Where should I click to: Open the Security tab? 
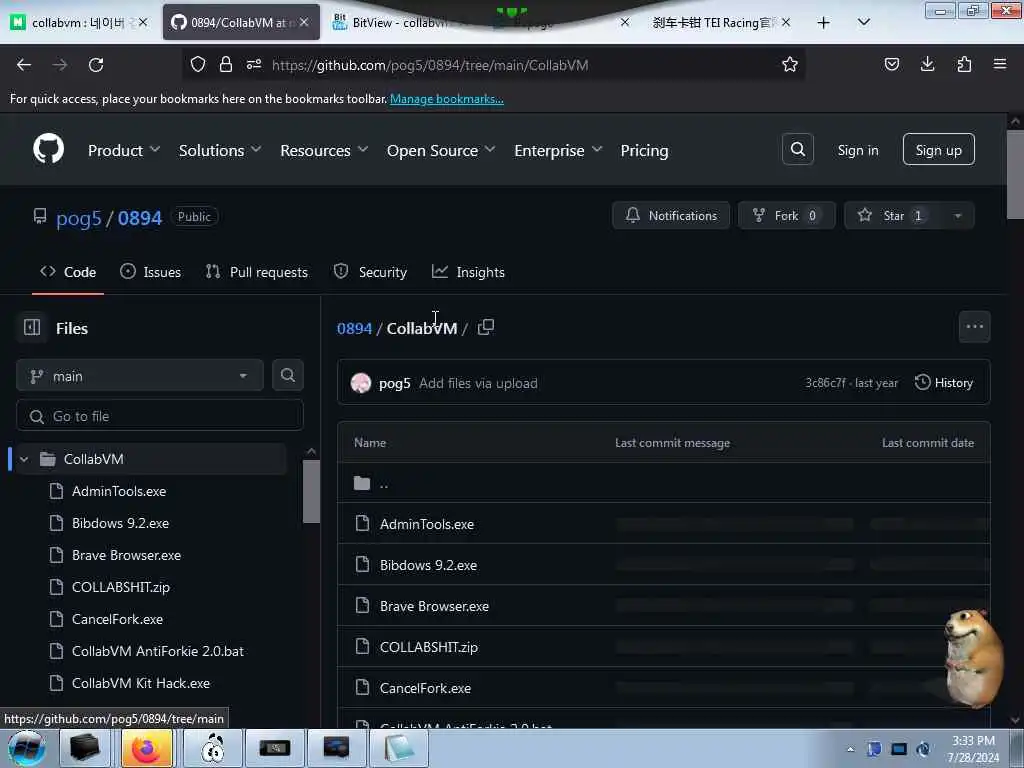[370, 272]
